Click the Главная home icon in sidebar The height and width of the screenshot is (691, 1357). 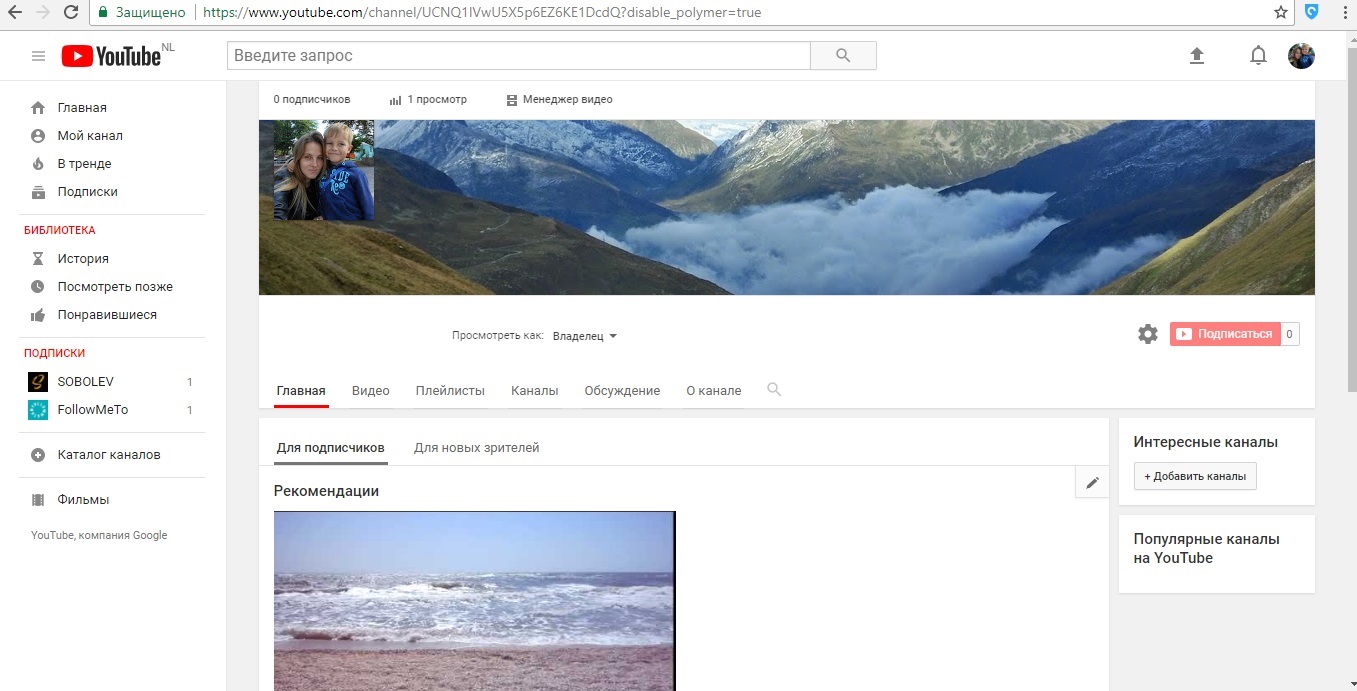tap(38, 108)
